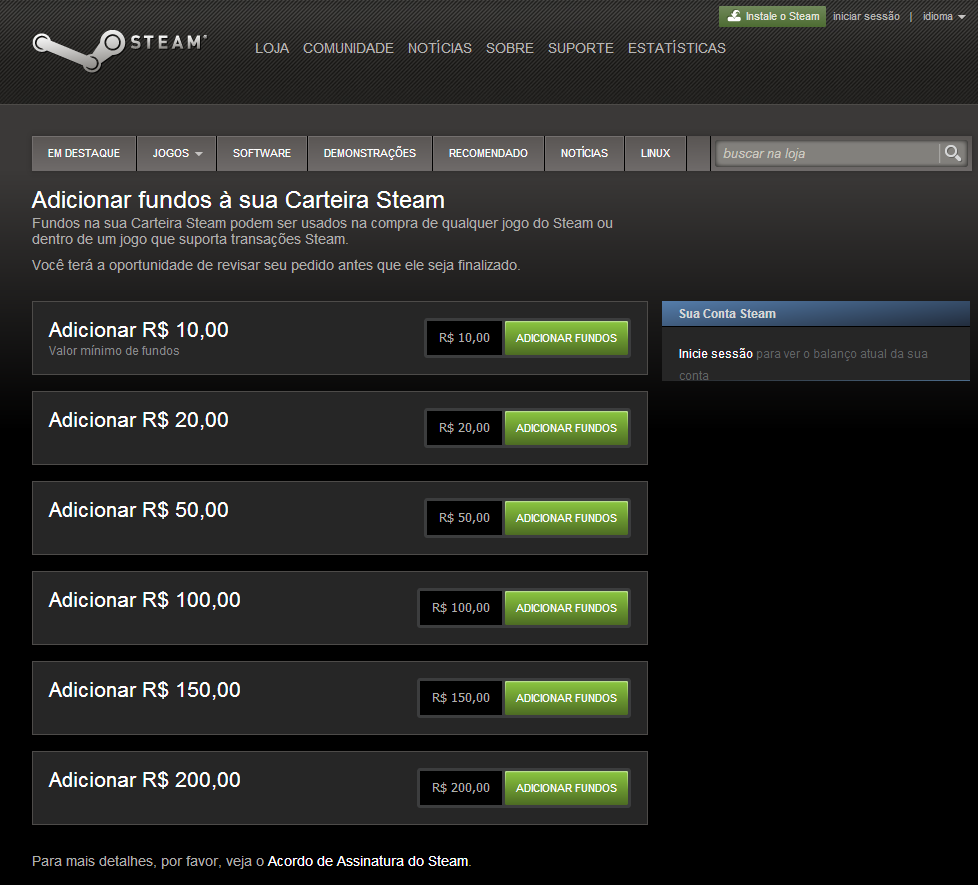
Task: Click the Instale o Steam button
Action: [x=772, y=16]
